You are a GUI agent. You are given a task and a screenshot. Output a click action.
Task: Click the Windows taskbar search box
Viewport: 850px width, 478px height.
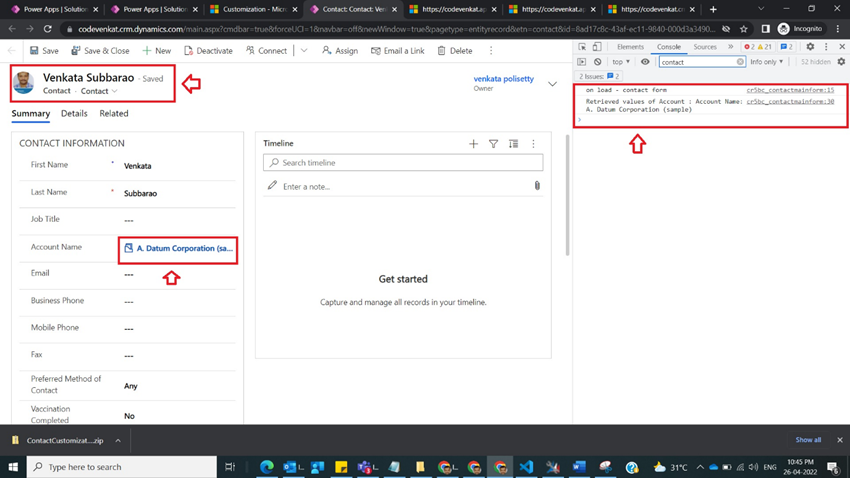121,467
